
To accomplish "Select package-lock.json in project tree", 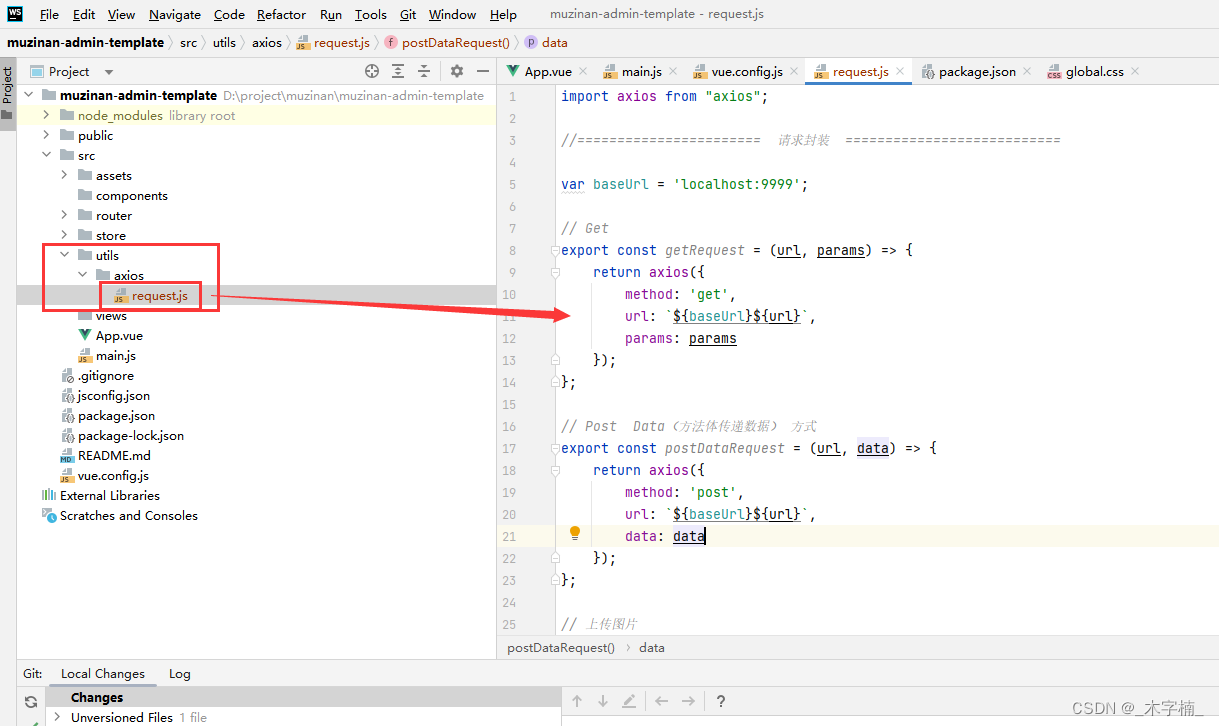I will (131, 435).
